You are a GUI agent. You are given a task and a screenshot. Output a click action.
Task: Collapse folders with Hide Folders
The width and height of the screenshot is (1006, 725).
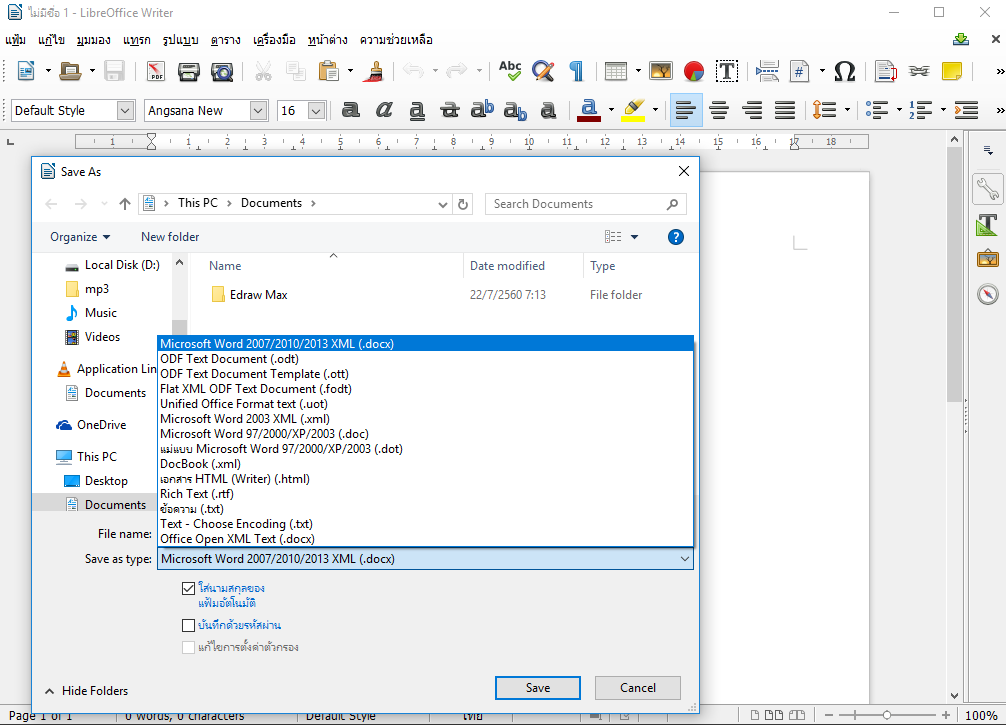tap(87, 691)
